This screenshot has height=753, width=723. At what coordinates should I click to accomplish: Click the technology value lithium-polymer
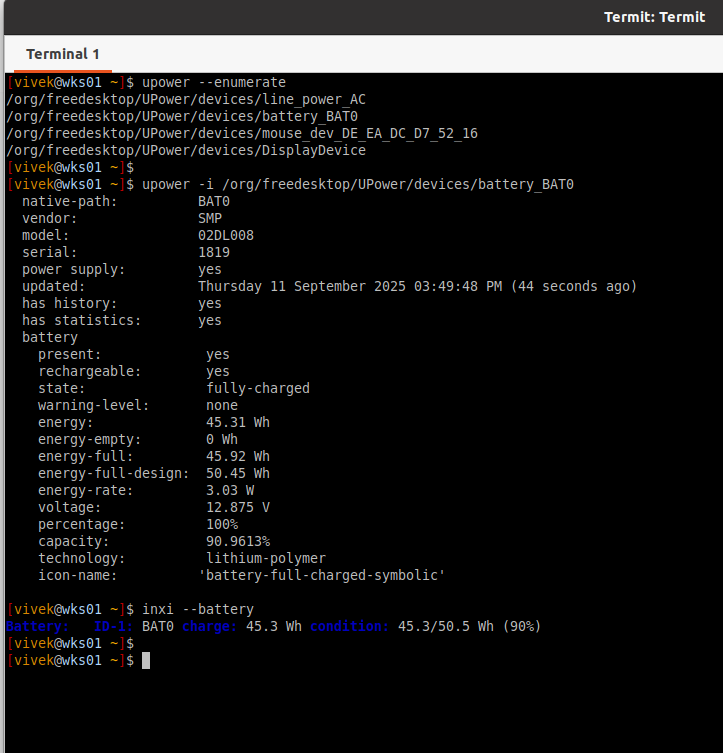(x=266, y=558)
